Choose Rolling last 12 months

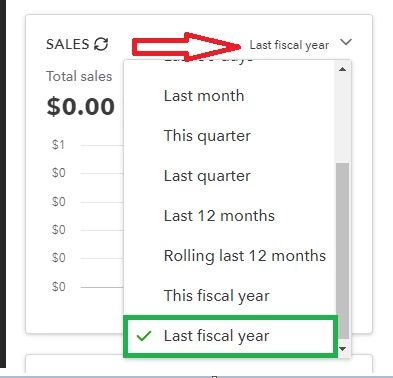[x=245, y=256]
